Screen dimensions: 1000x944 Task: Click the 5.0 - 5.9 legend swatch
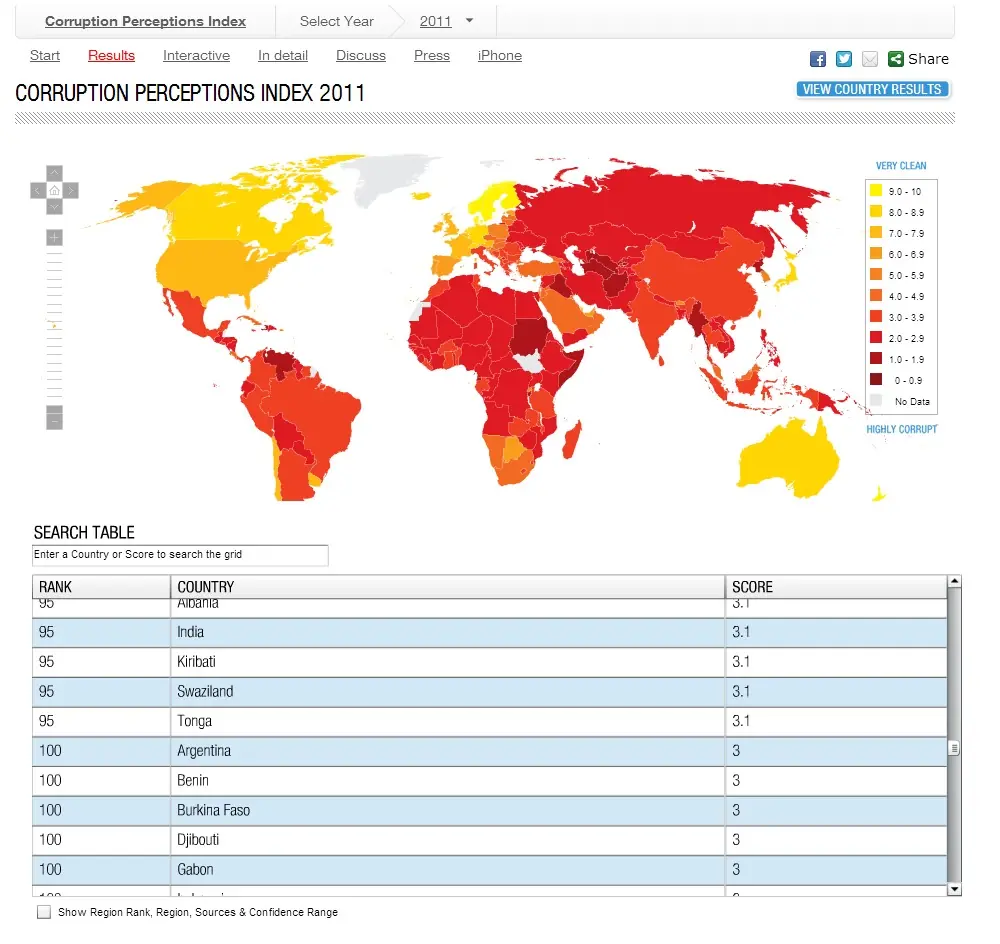point(876,274)
